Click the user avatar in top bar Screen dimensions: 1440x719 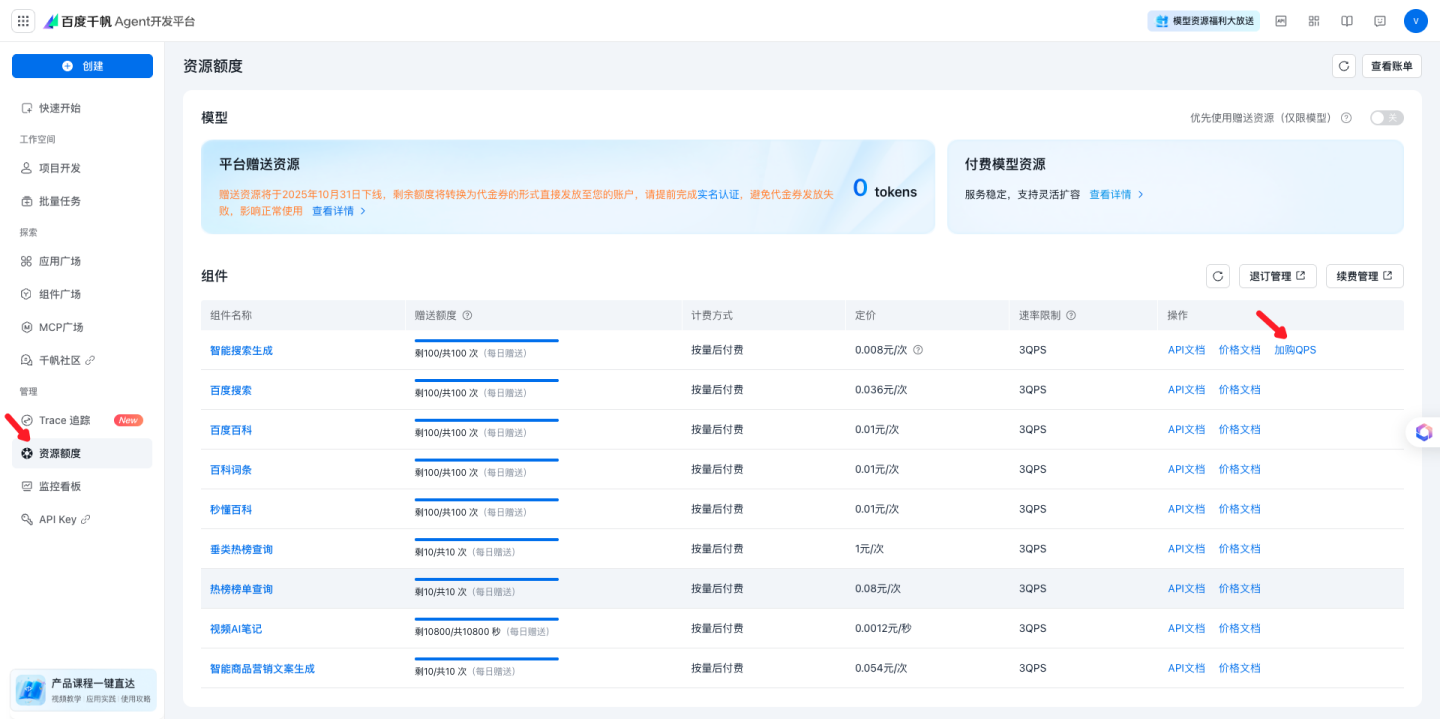(1415, 21)
